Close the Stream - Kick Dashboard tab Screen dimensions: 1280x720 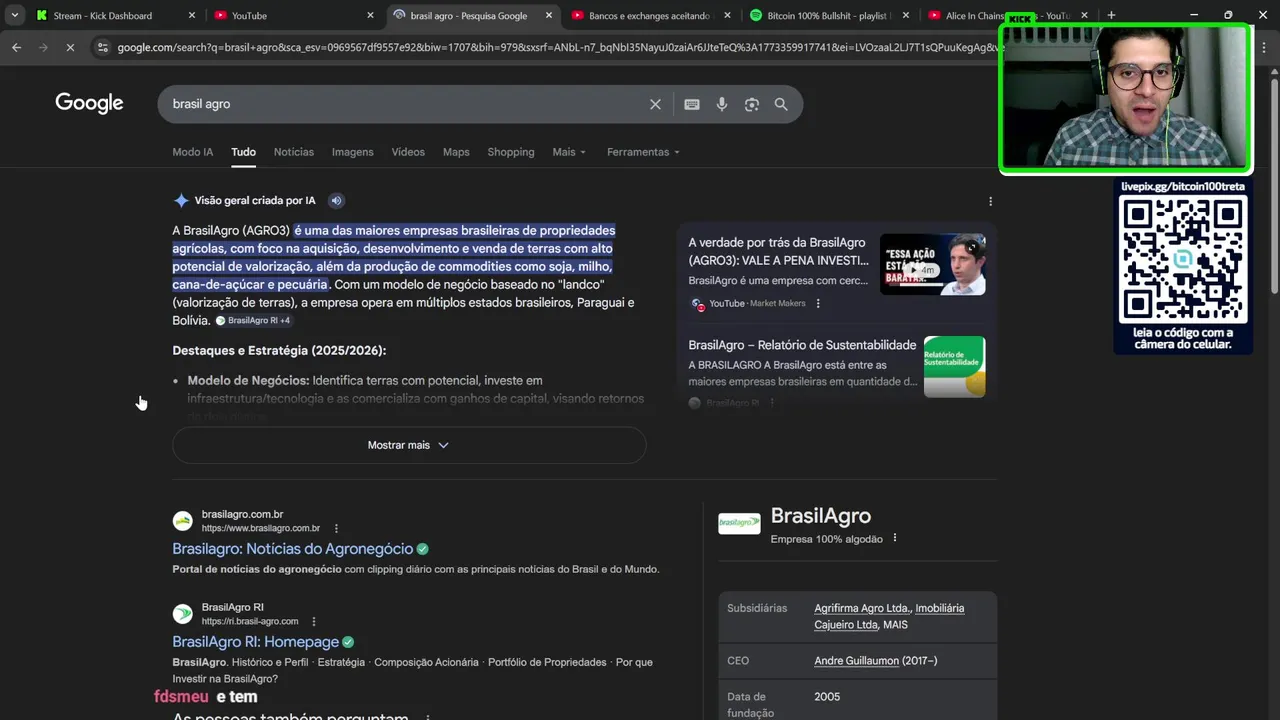tap(191, 16)
